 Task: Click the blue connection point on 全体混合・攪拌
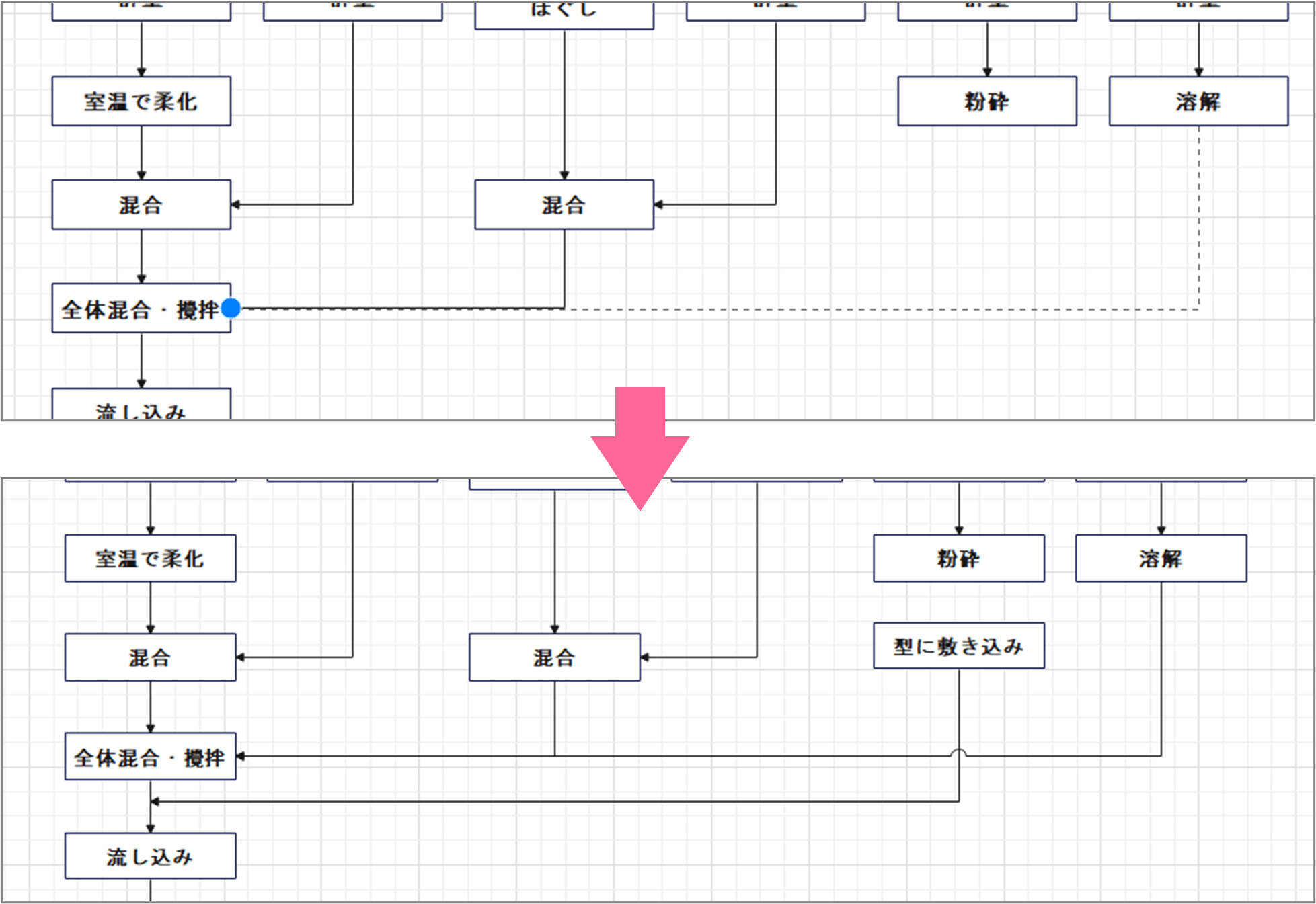click(x=231, y=309)
